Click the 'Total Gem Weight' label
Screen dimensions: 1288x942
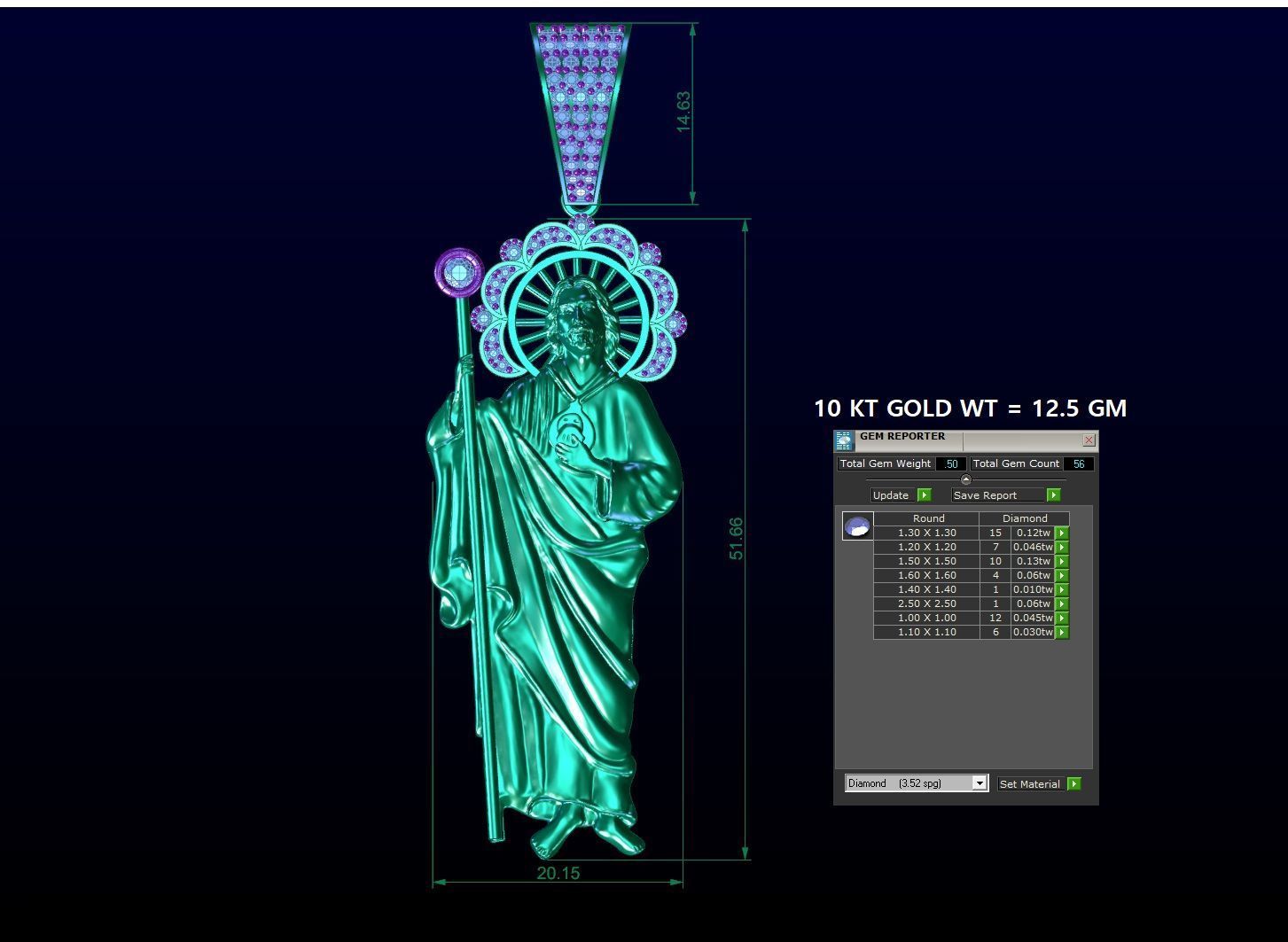(885, 463)
